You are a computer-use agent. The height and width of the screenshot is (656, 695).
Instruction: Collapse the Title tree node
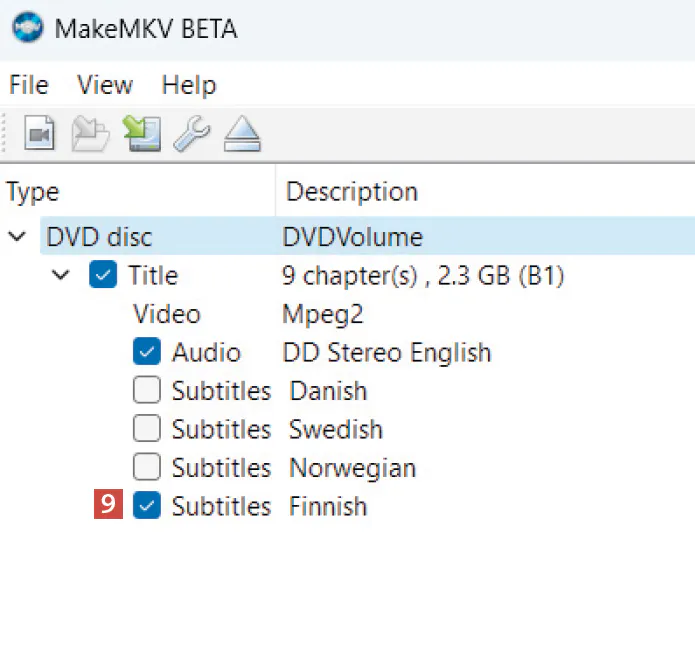click(x=61, y=275)
